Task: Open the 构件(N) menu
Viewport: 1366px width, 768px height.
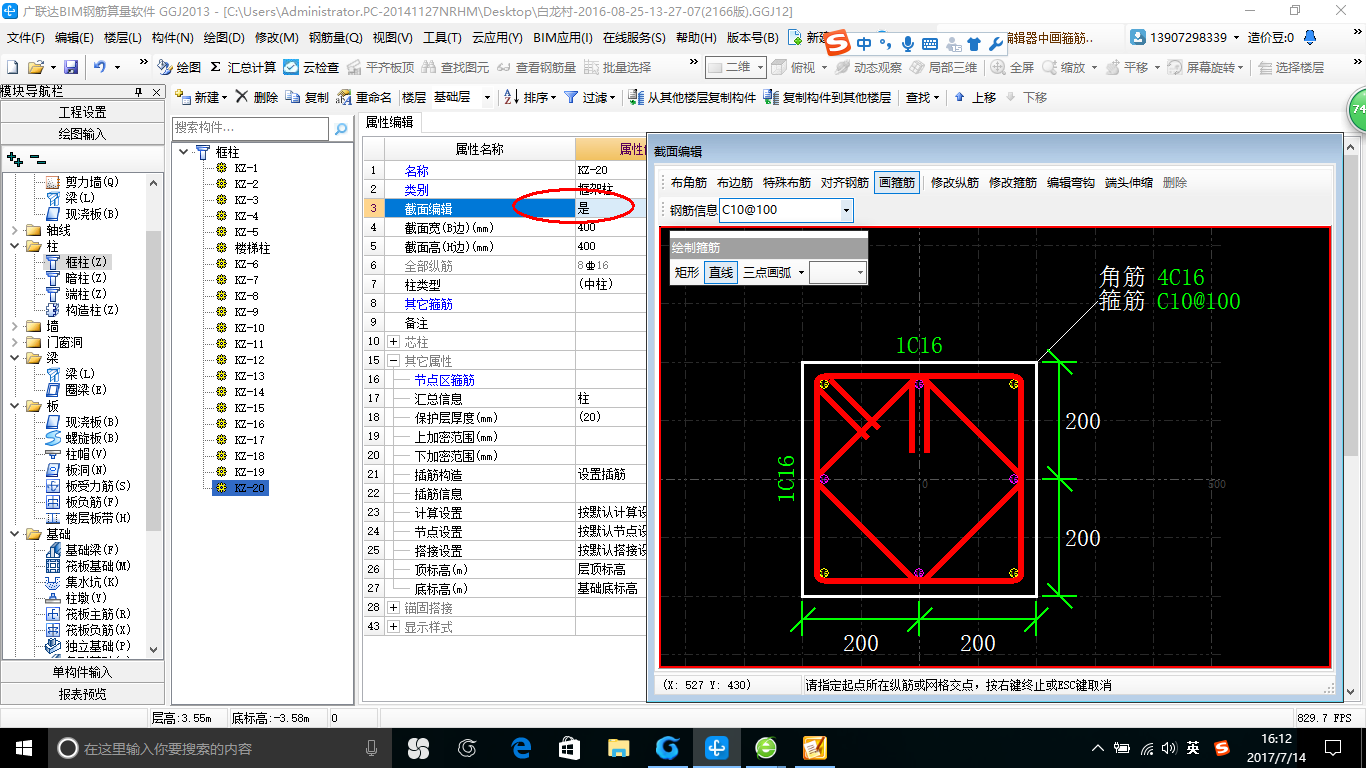Action: 172,38
